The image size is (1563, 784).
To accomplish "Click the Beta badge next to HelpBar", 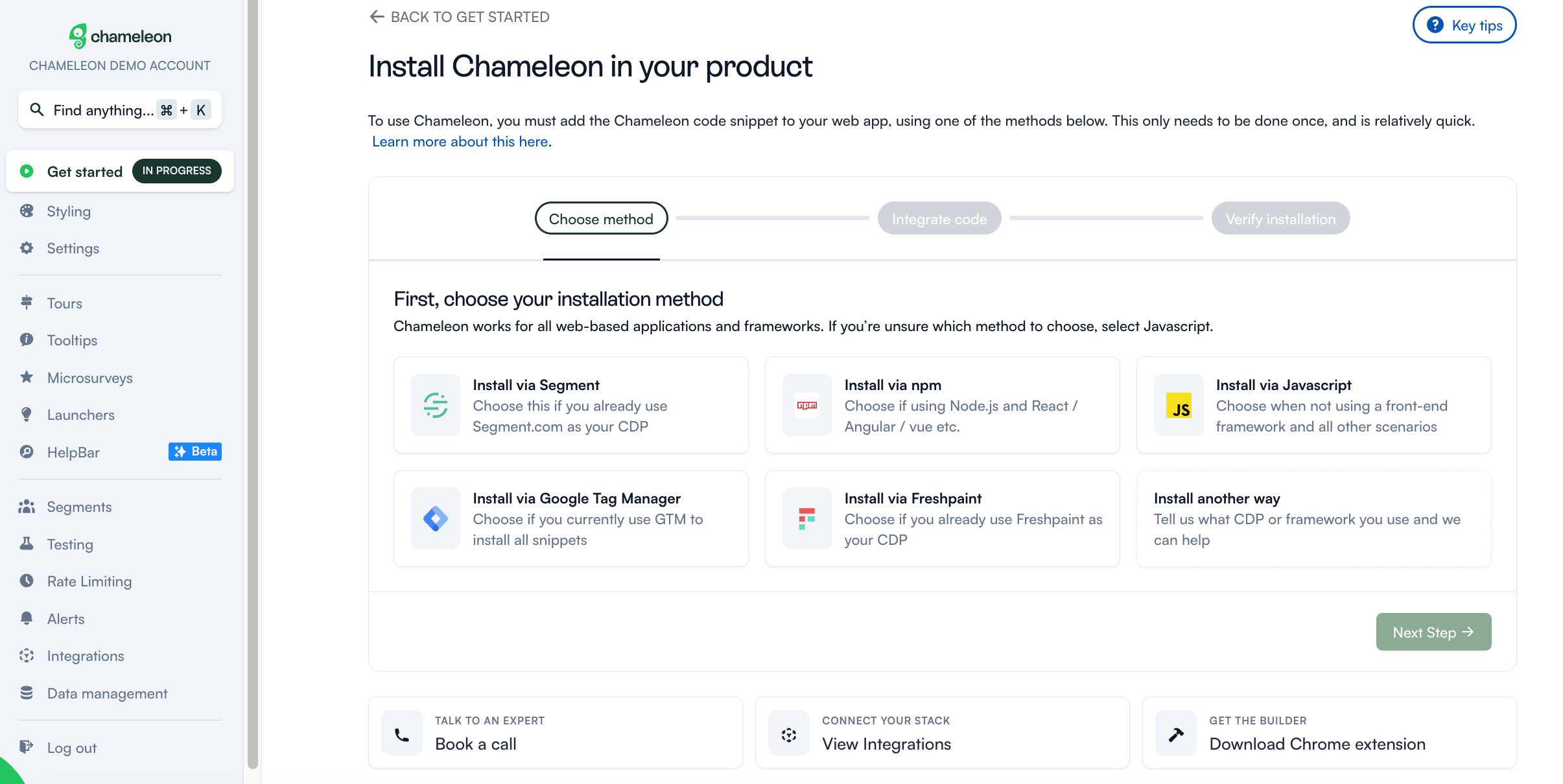I will 195,452.
